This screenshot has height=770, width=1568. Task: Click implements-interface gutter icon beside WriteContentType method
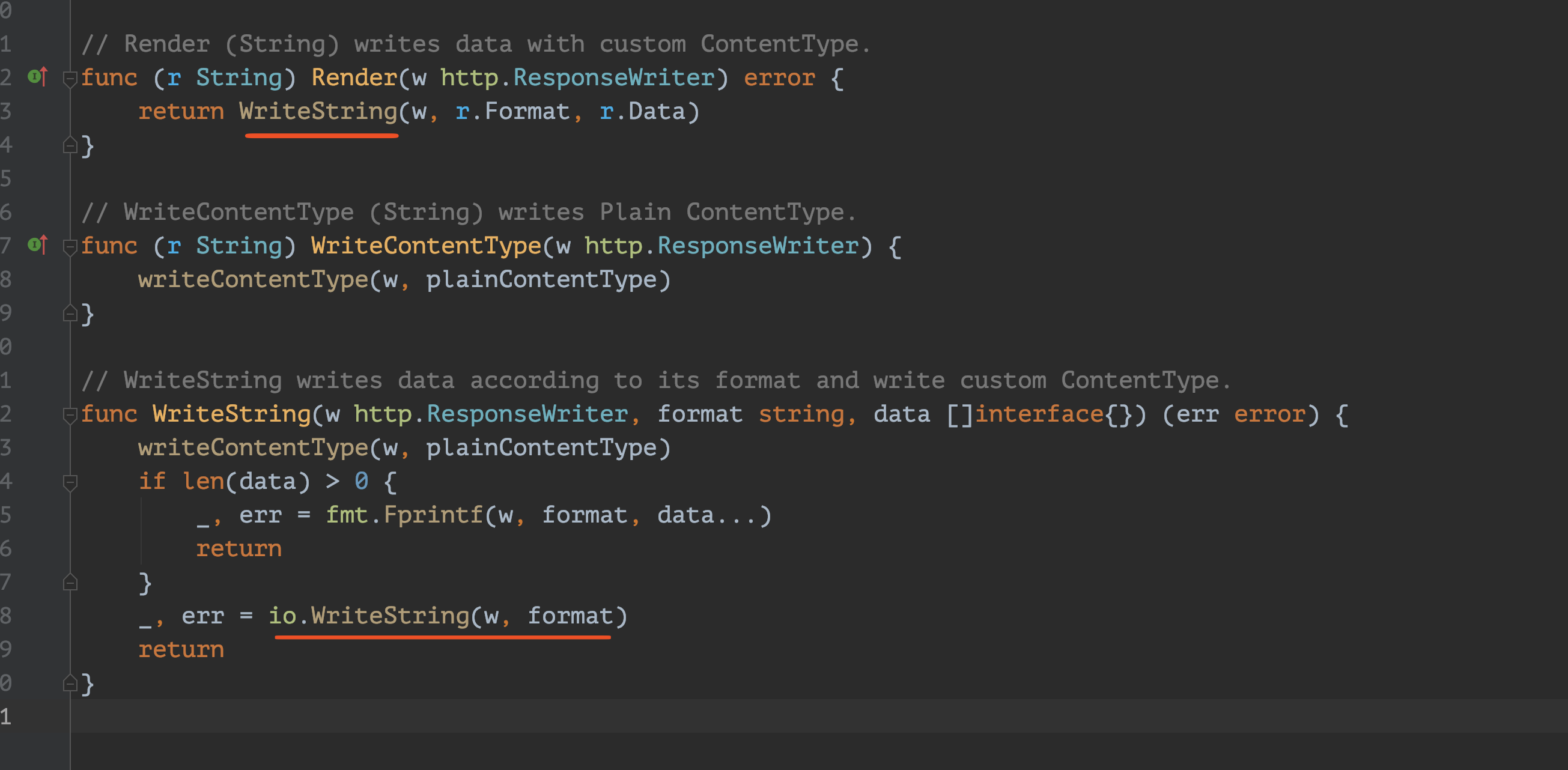37,245
